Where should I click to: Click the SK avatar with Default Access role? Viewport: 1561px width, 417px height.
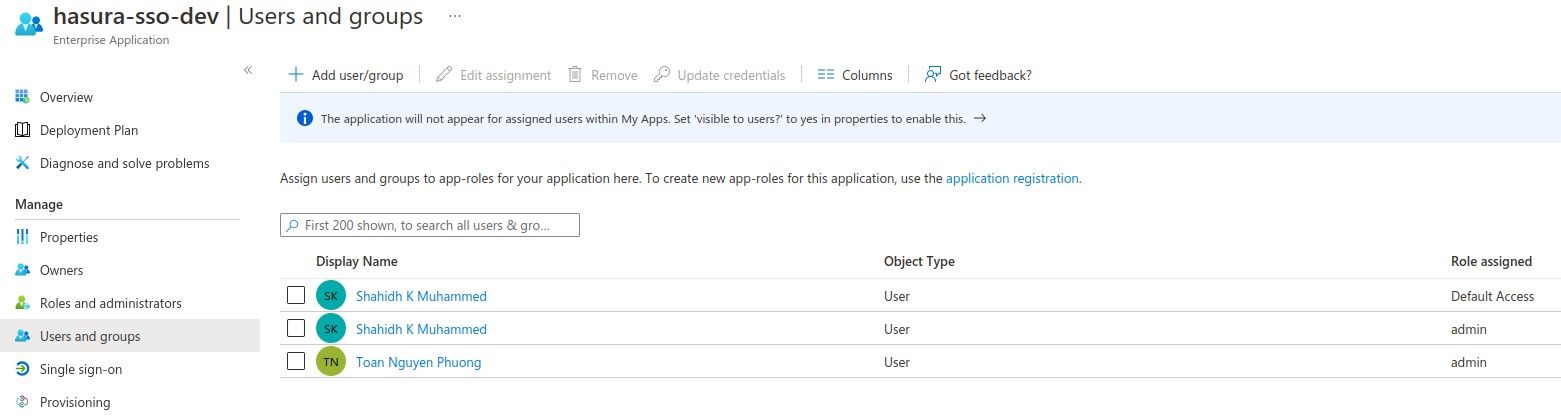point(331,296)
